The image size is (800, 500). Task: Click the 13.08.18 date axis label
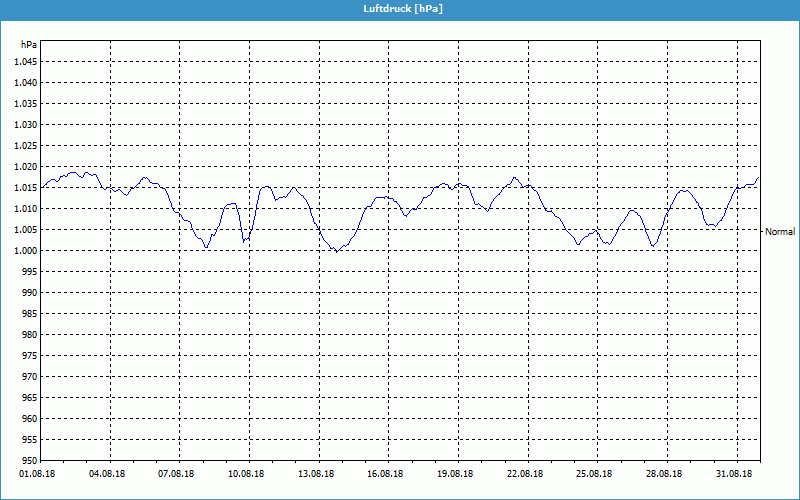(316, 474)
